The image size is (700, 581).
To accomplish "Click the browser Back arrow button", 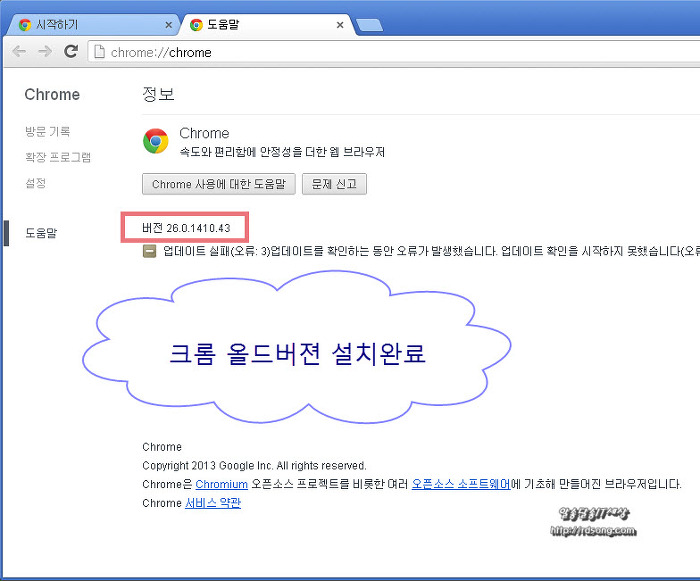I will pyautogui.click(x=19, y=52).
